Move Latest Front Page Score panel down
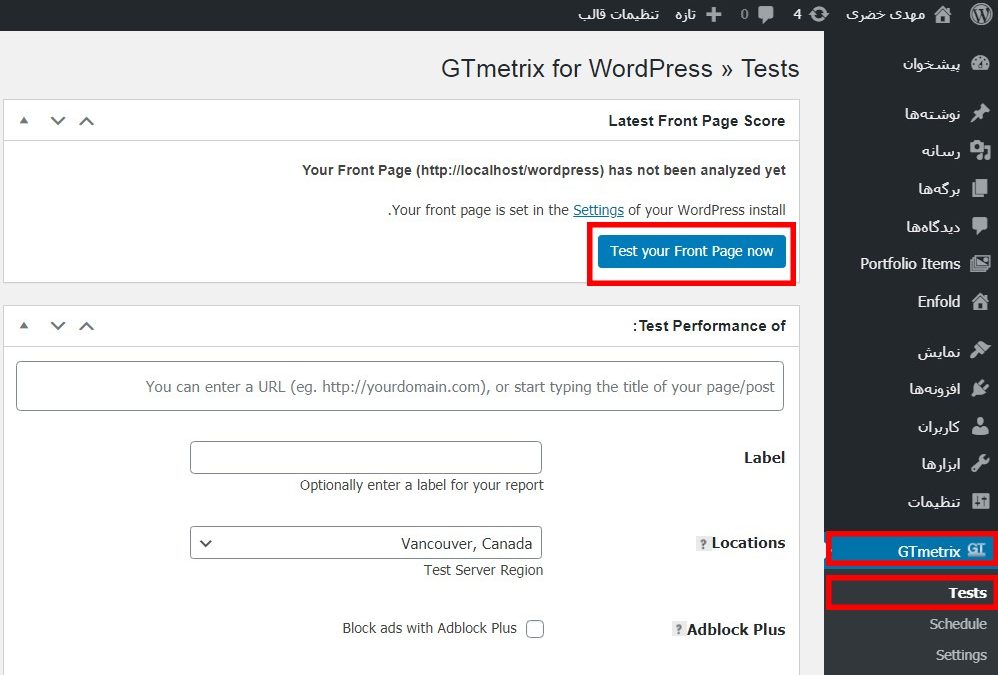Image resolution: width=998 pixels, height=675 pixels. point(58,120)
